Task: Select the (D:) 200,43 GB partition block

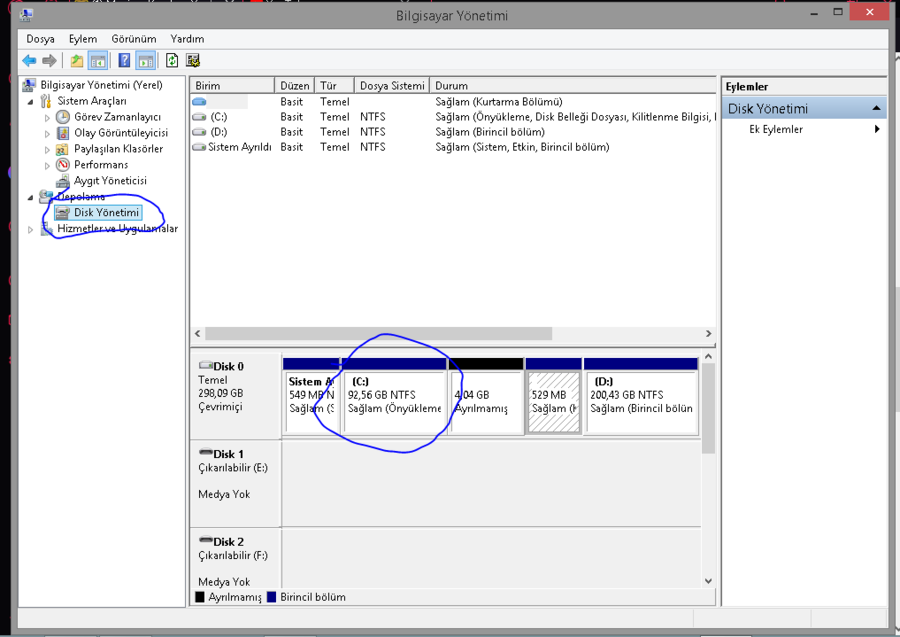Action: (641, 400)
